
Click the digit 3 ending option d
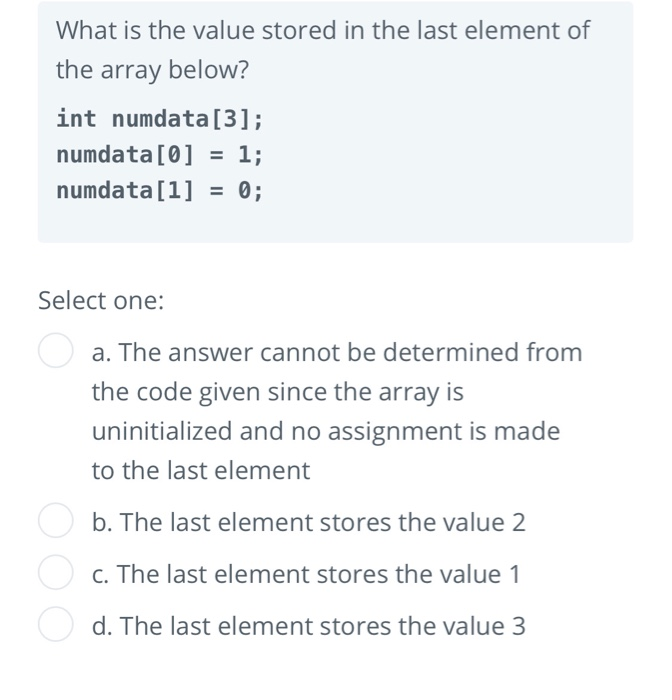pos(519,626)
